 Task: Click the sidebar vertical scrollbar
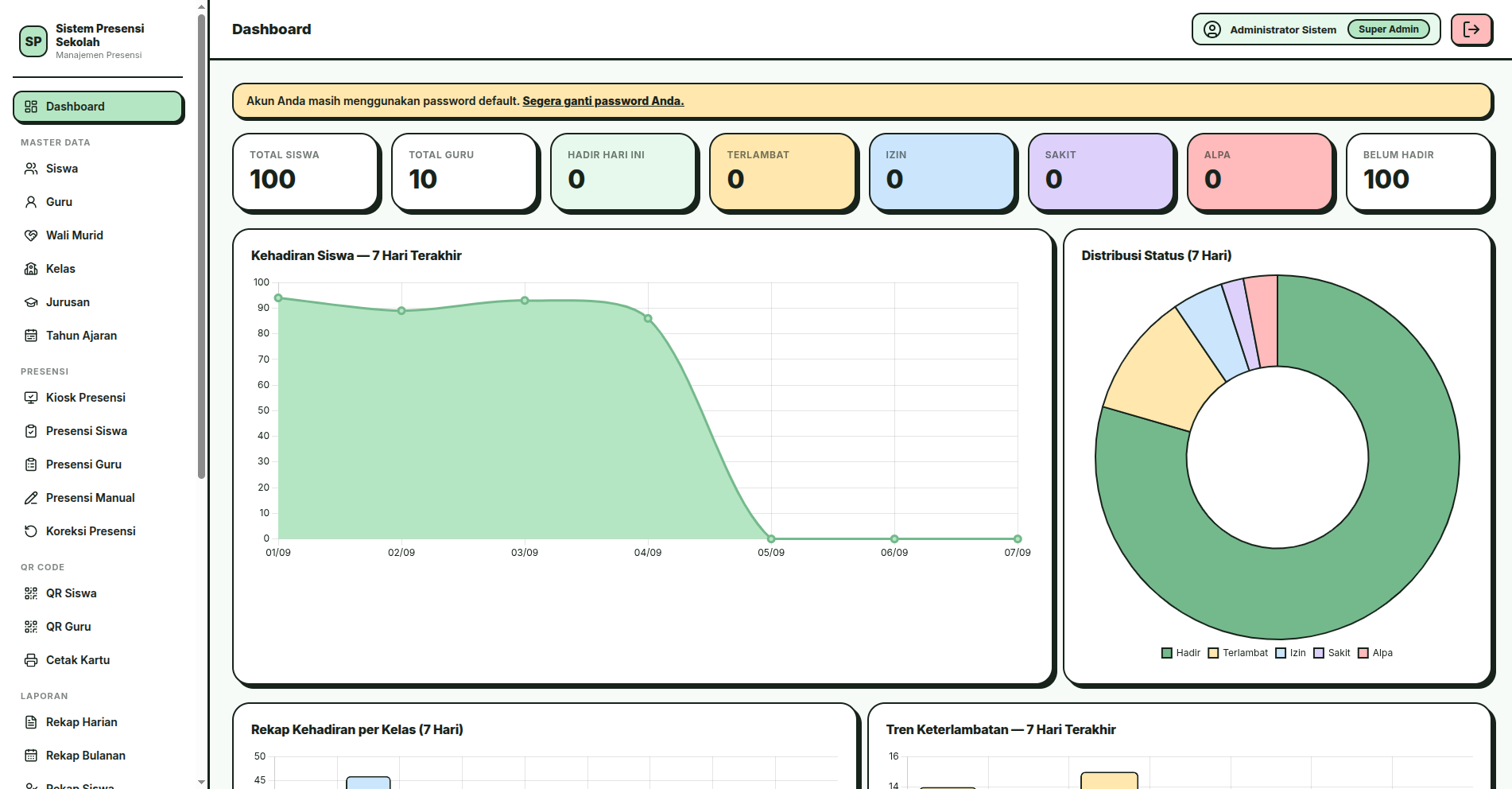pyautogui.click(x=201, y=247)
